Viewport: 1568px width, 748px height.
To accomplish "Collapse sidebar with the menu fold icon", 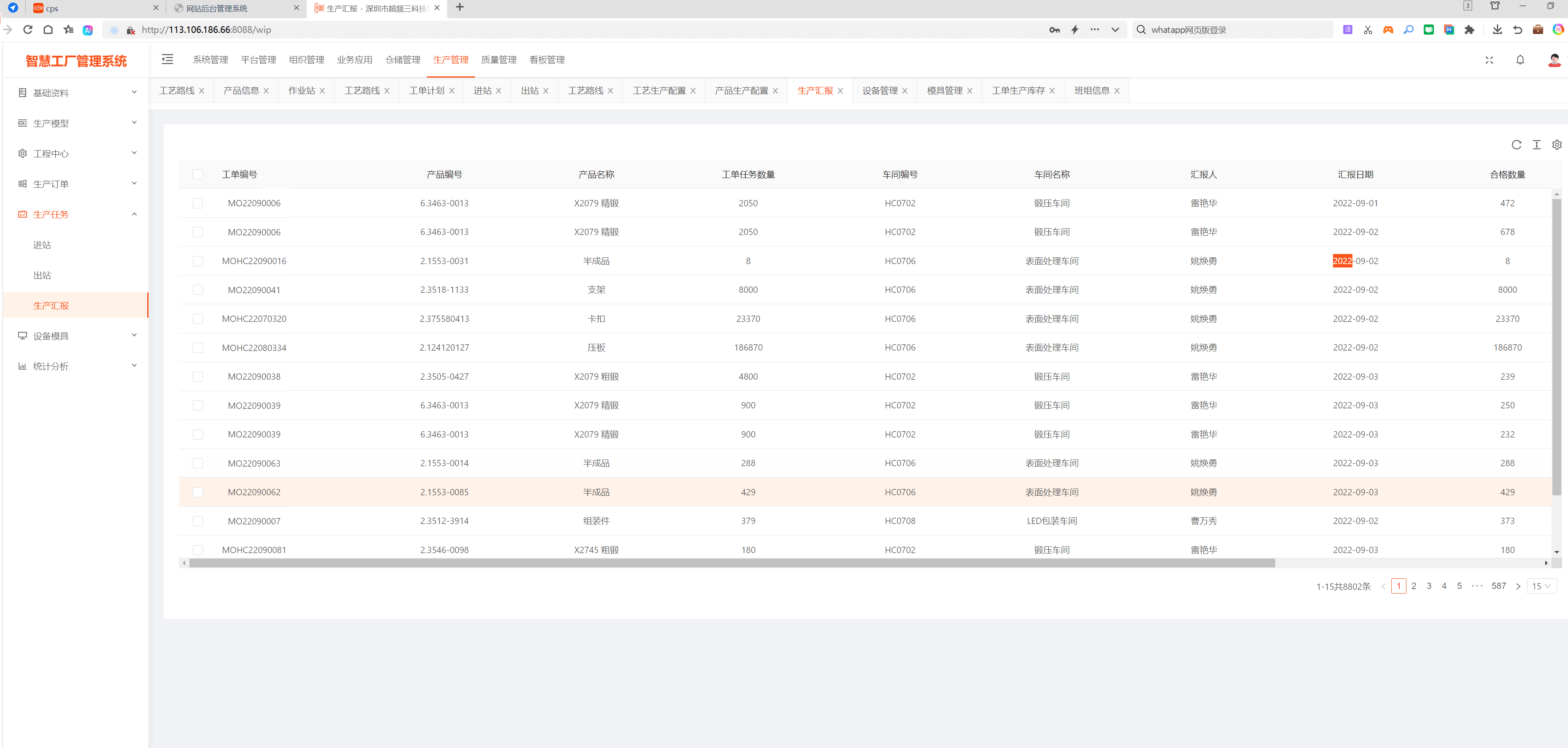I will click(x=167, y=59).
